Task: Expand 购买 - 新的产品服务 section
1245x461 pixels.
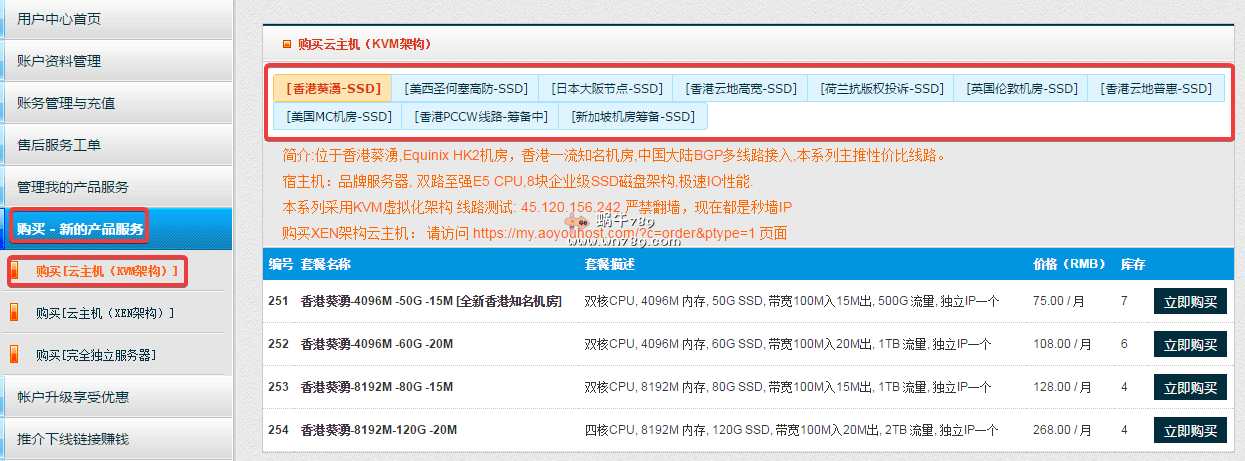Action: [x=80, y=230]
